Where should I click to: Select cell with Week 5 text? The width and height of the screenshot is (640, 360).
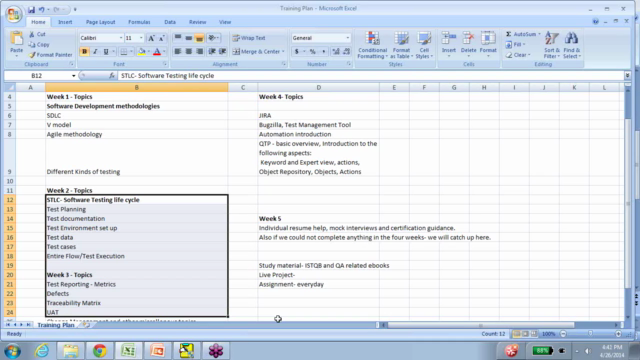click(x=318, y=218)
